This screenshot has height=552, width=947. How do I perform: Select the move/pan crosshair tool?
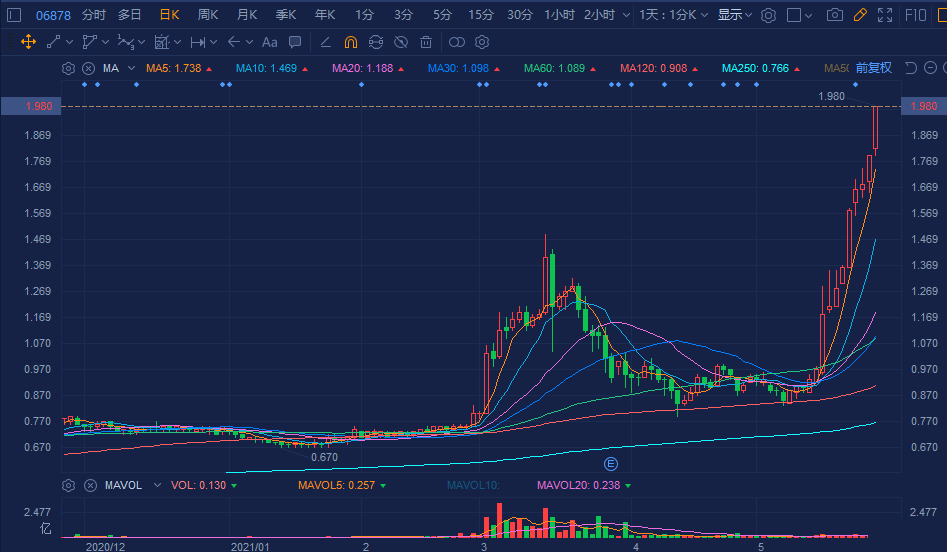[28, 42]
